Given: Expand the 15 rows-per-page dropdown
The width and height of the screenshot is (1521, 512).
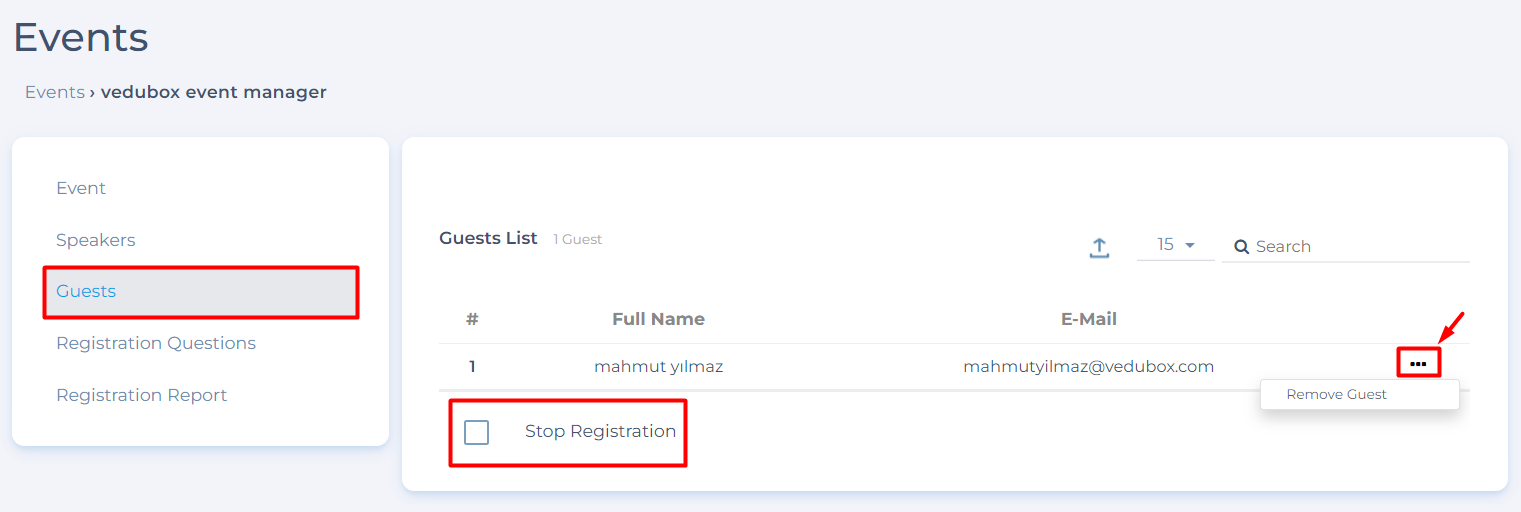Looking at the screenshot, I should pyautogui.click(x=1176, y=245).
